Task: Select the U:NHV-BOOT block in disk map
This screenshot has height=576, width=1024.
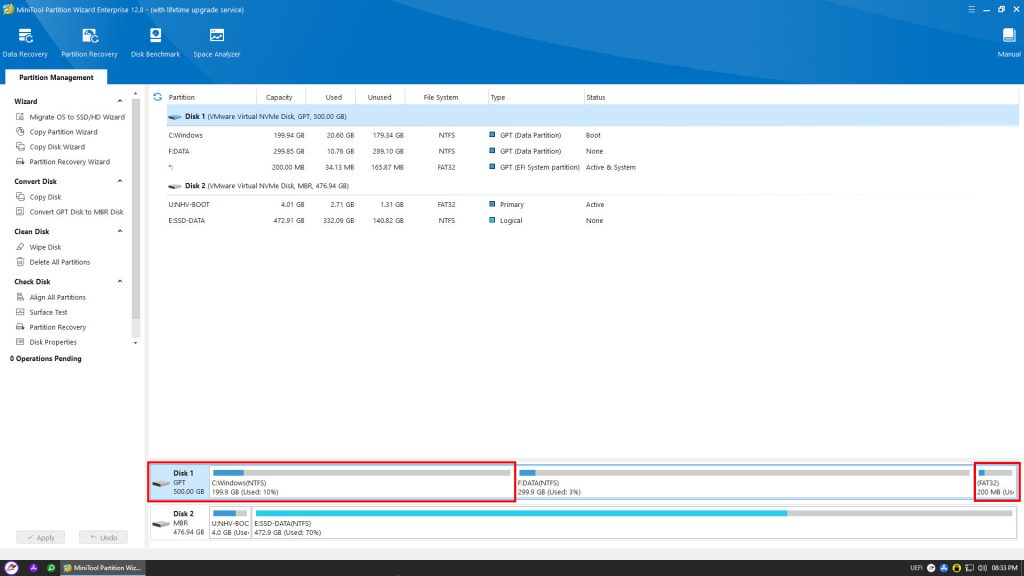Action: [x=230, y=522]
